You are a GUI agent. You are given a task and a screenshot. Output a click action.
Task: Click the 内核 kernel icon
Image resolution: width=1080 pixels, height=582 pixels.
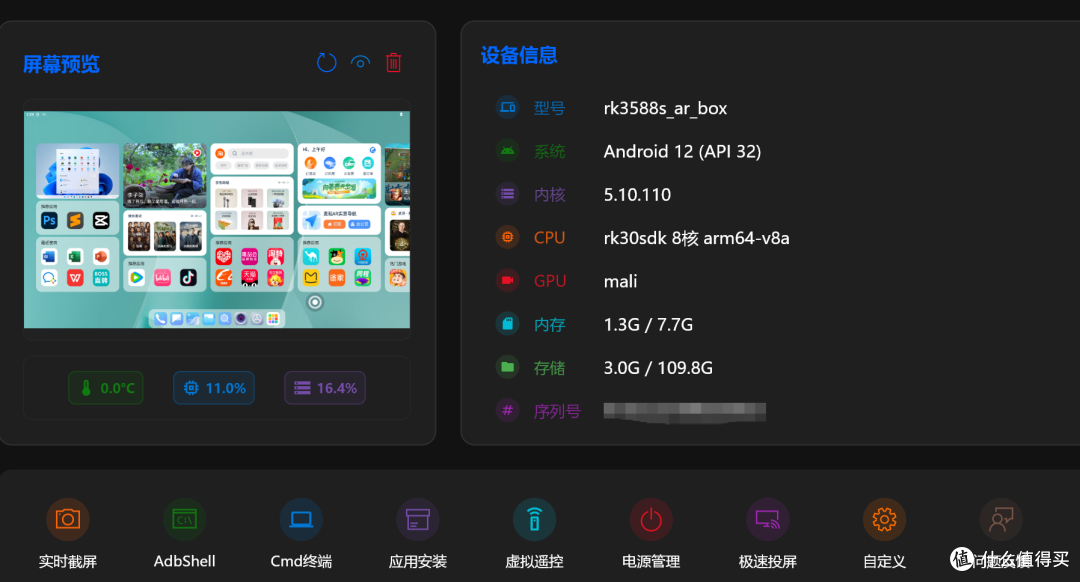[x=508, y=194]
